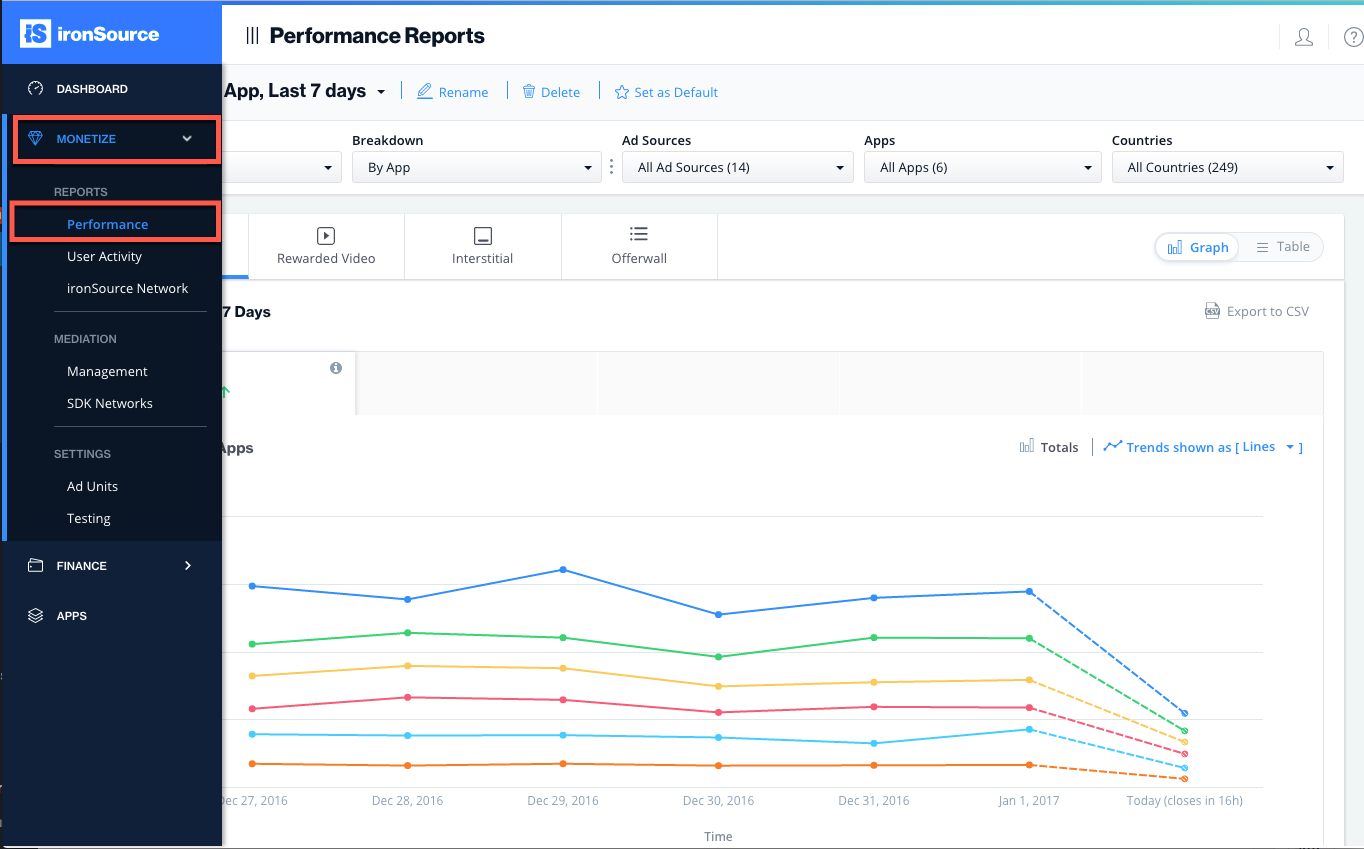Select the Offerwall tab

(639, 246)
